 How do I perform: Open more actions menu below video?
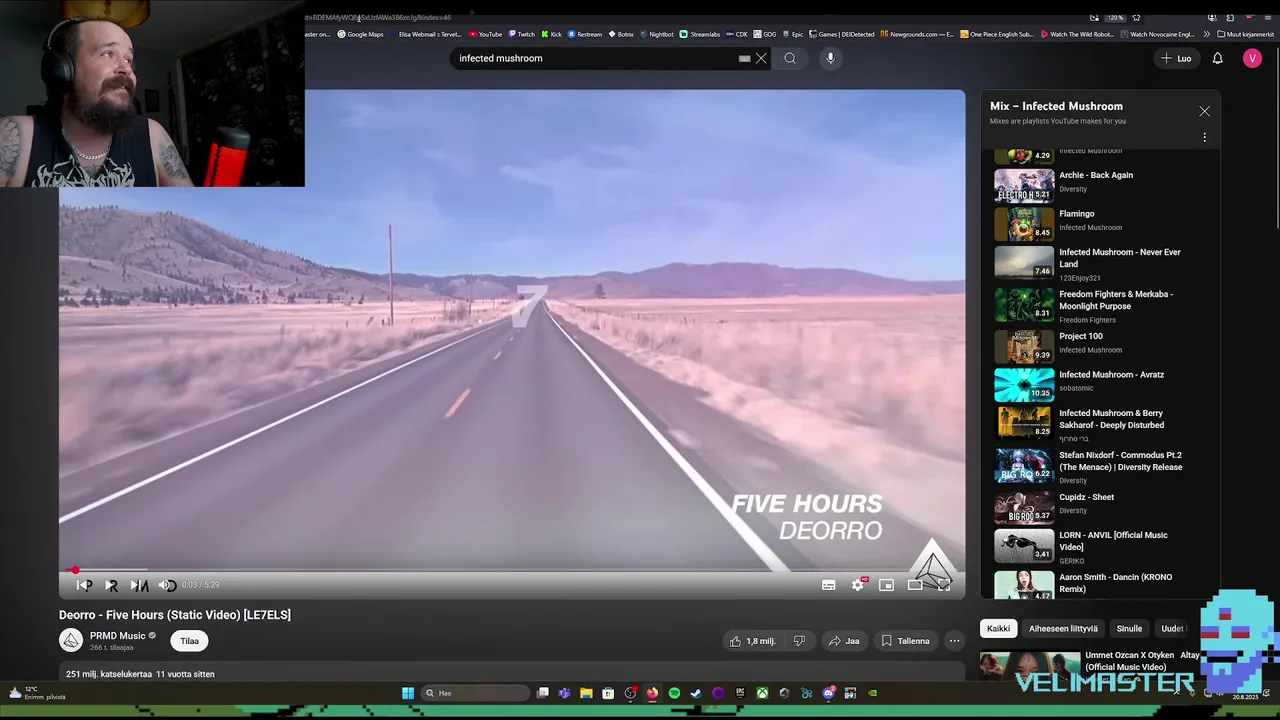(954, 641)
